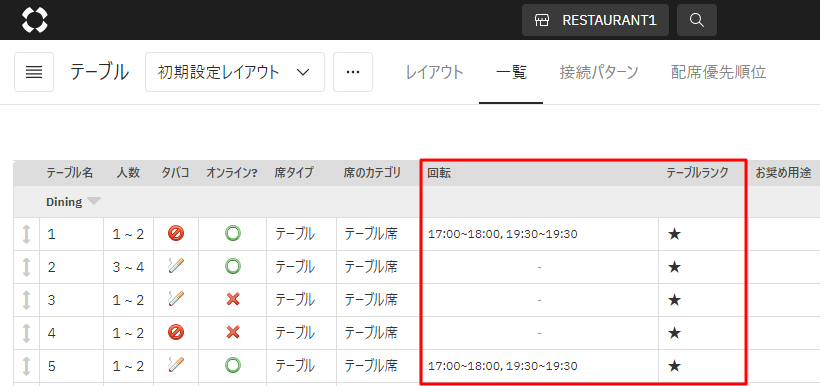Click the reorder handle for table 2

click(x=26, y=267)
